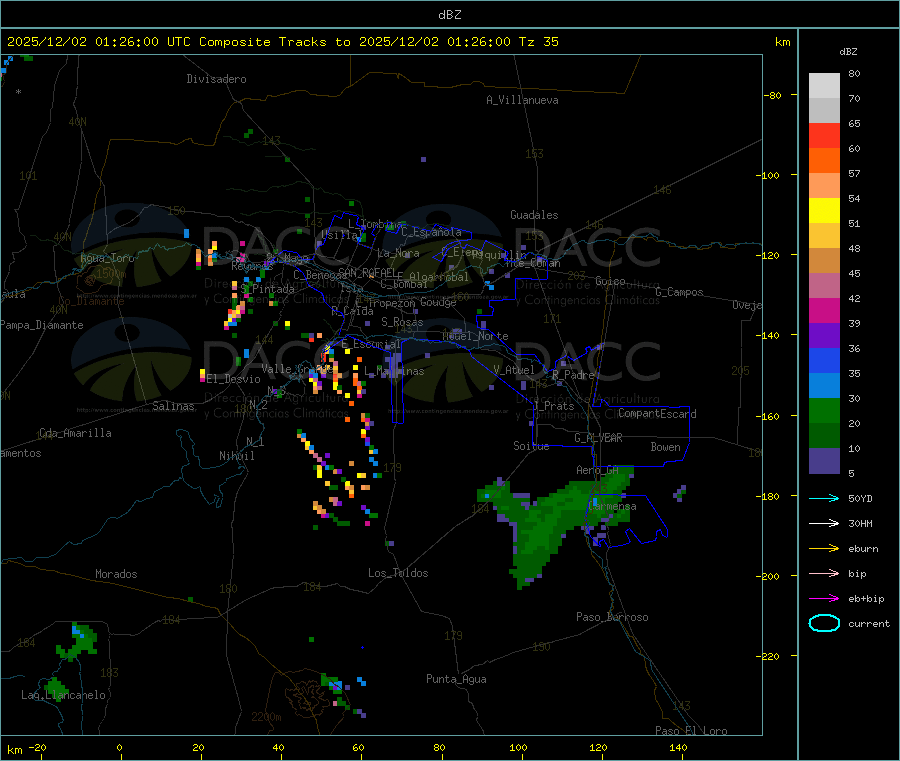Click the Morados map label
900x761 pixels.
coord(116,574)
